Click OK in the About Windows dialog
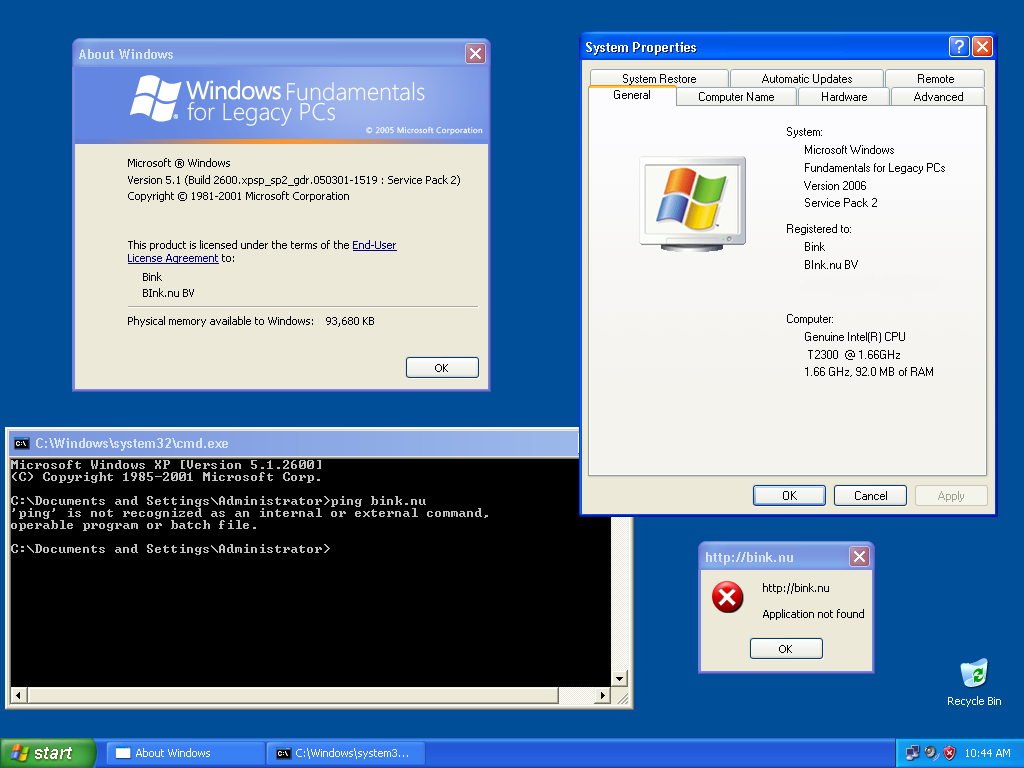This screenshot has height=768, width=1024. (442, 367)
